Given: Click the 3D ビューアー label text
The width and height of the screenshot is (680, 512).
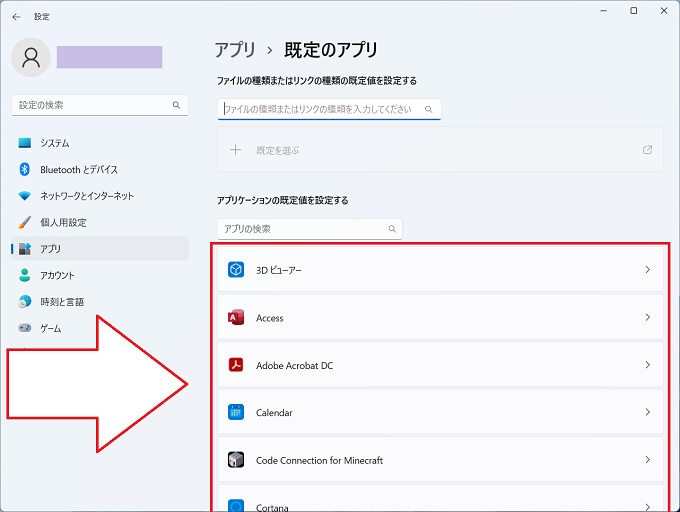Looking at the screenshot, I should (278, 270).
